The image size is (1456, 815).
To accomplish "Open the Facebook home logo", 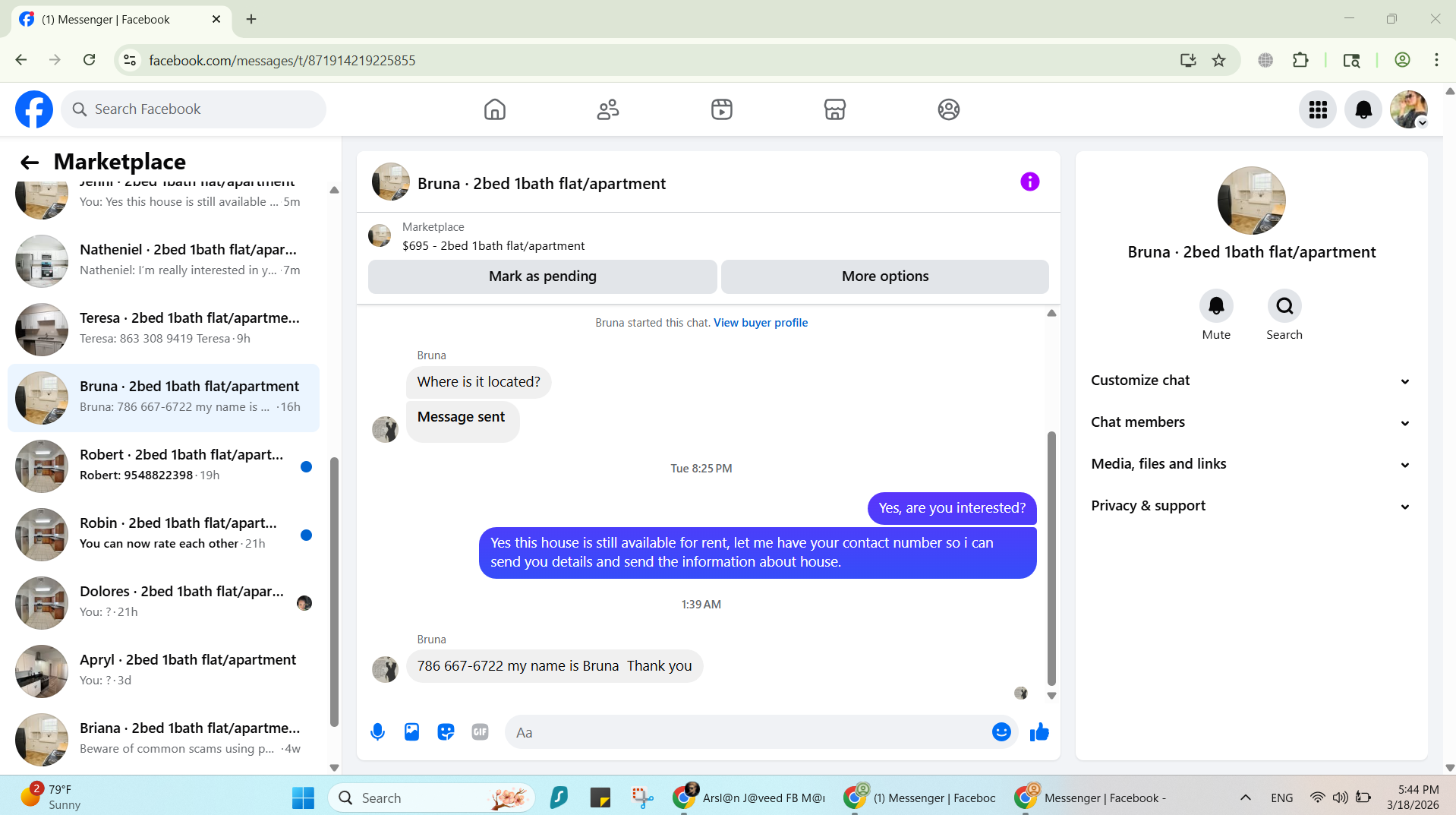I will click(34, 109).
